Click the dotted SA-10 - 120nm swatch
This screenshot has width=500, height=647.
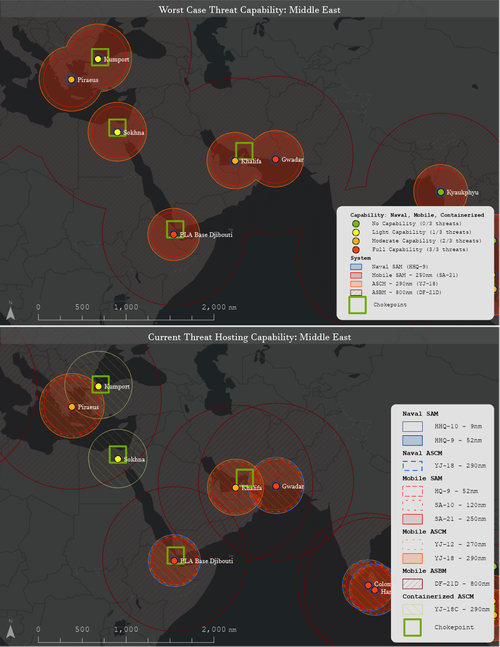coord(413,505)
